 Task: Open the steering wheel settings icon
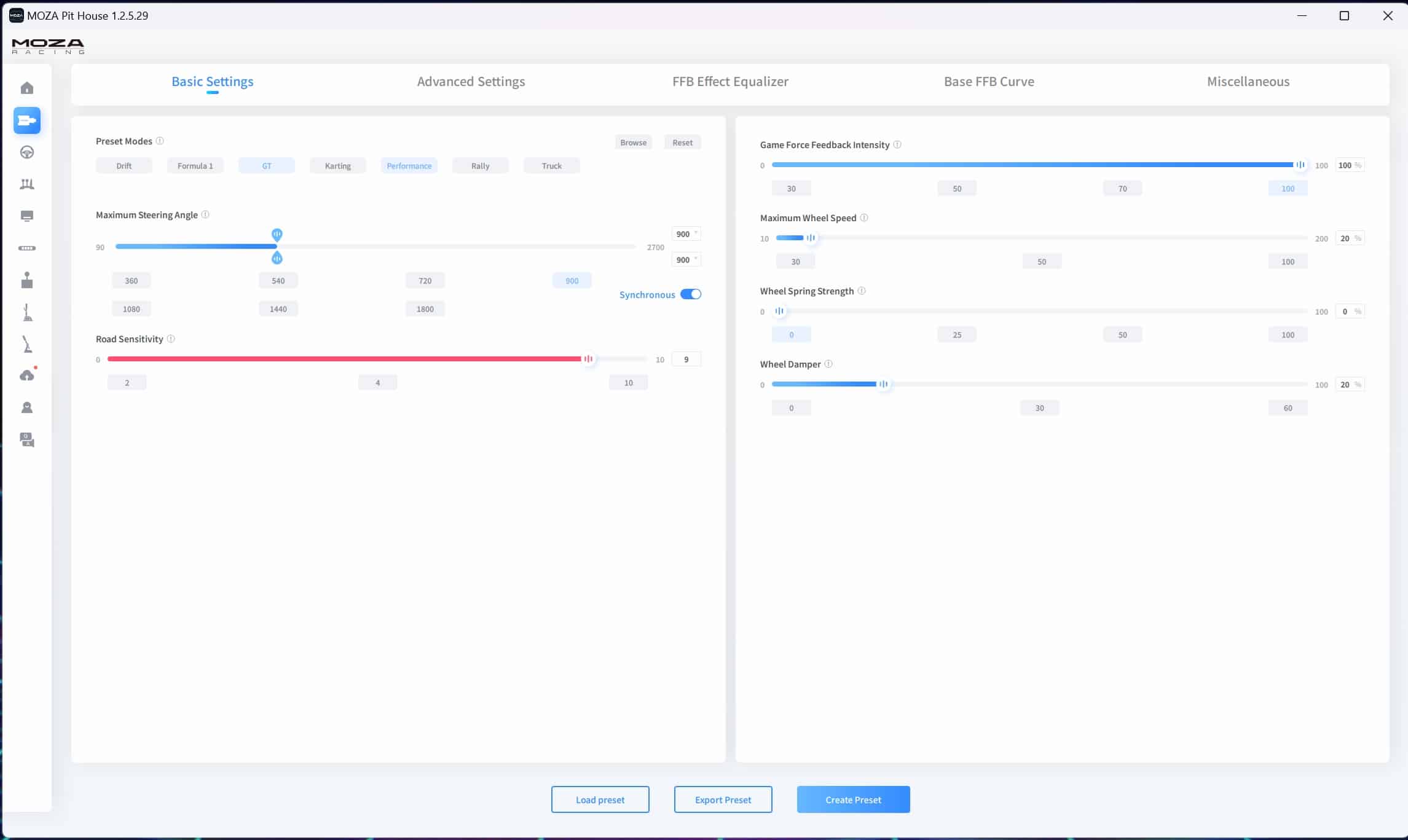pyautogui.click(x=27, y=152)
